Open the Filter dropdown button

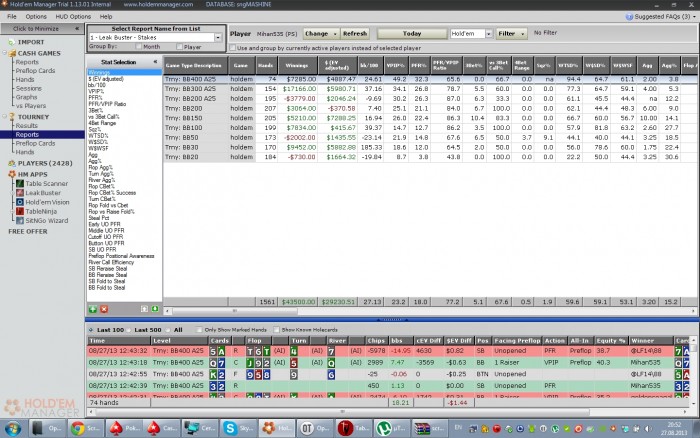[x=512, y=33]
